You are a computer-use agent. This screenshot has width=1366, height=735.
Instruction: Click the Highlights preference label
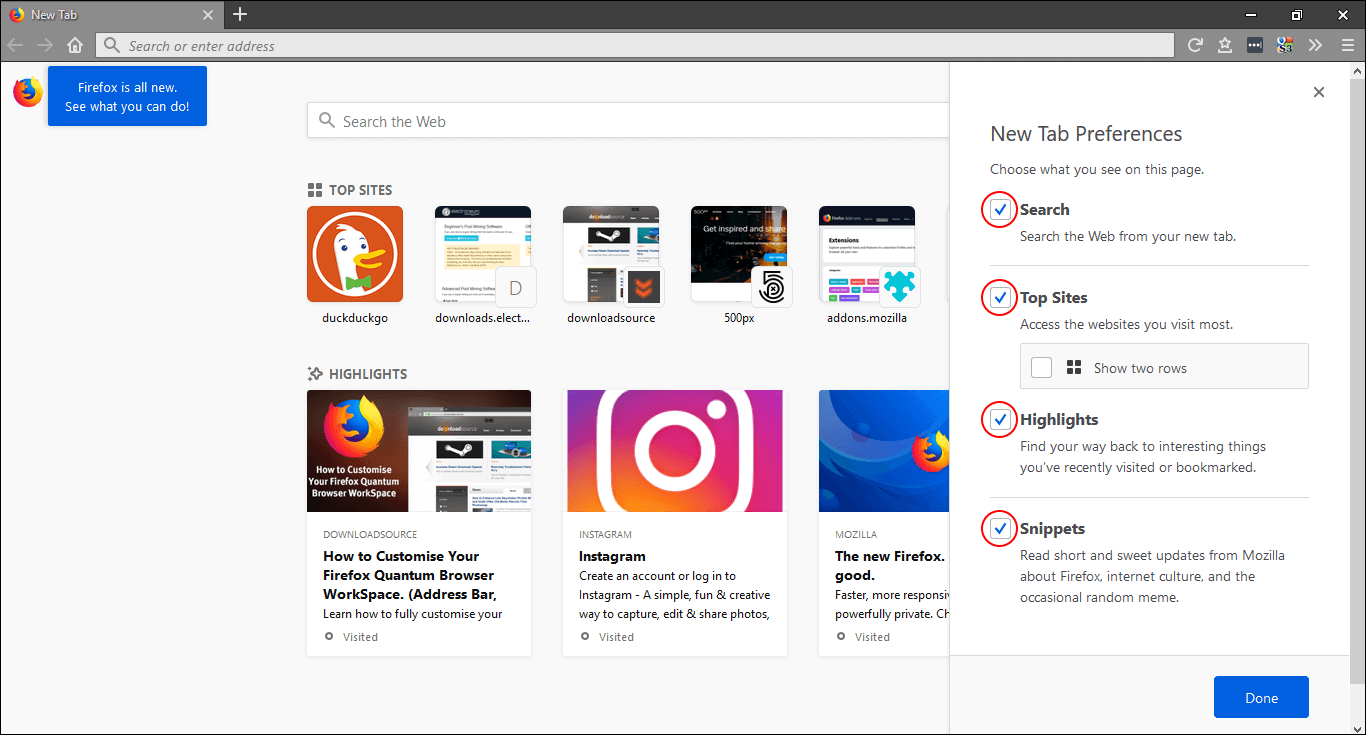[1059, 420]
